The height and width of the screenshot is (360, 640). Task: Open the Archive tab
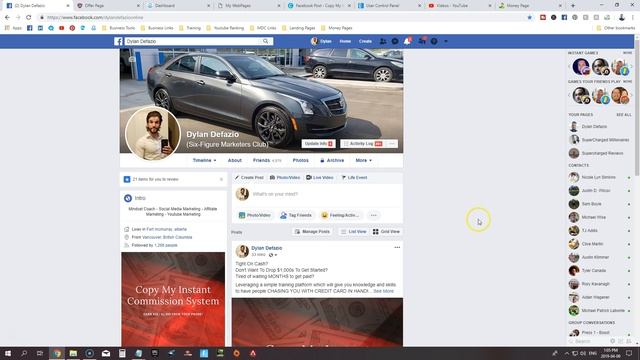tap(332, 160)
